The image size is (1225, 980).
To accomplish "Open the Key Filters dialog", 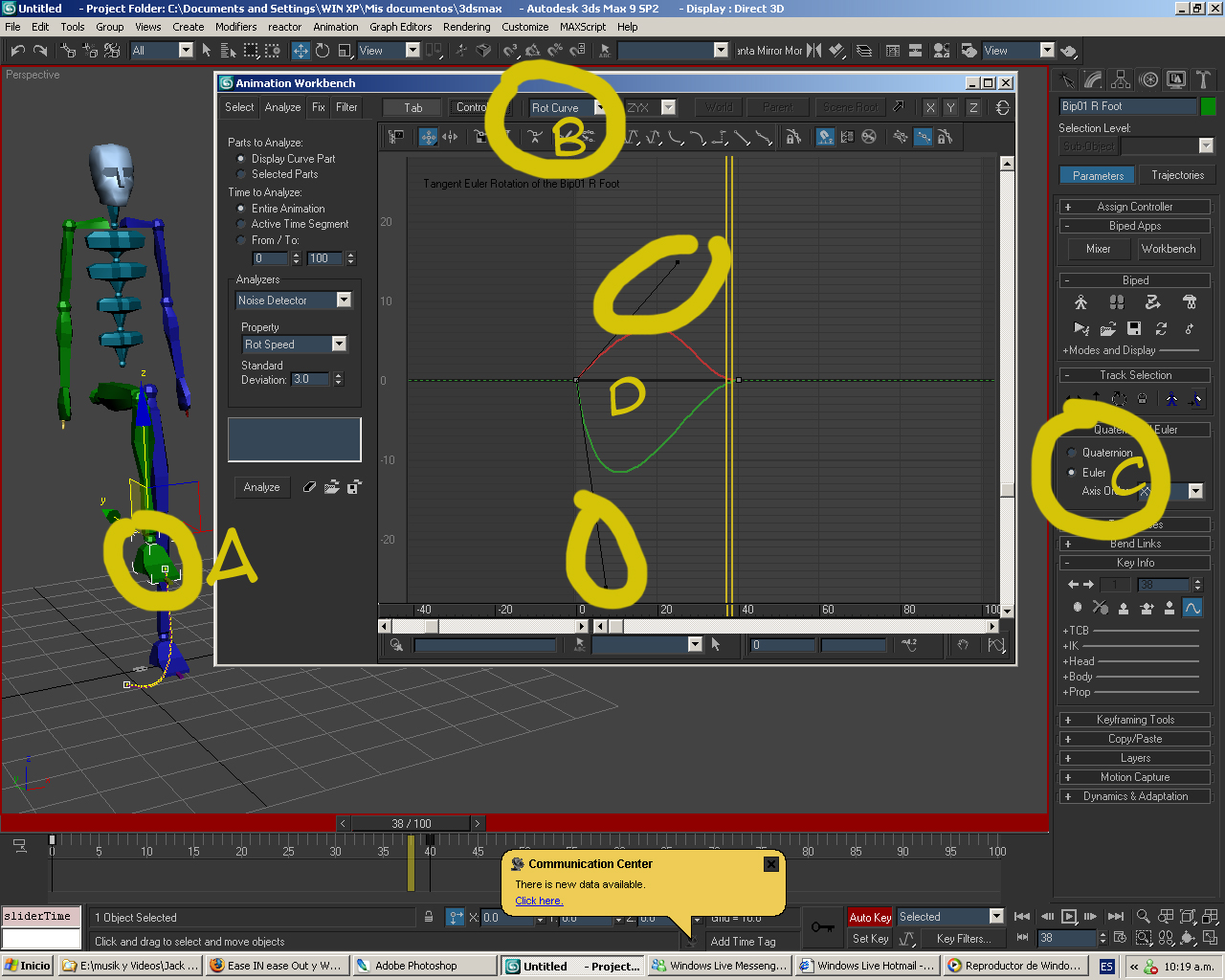I will pos(963,939).
